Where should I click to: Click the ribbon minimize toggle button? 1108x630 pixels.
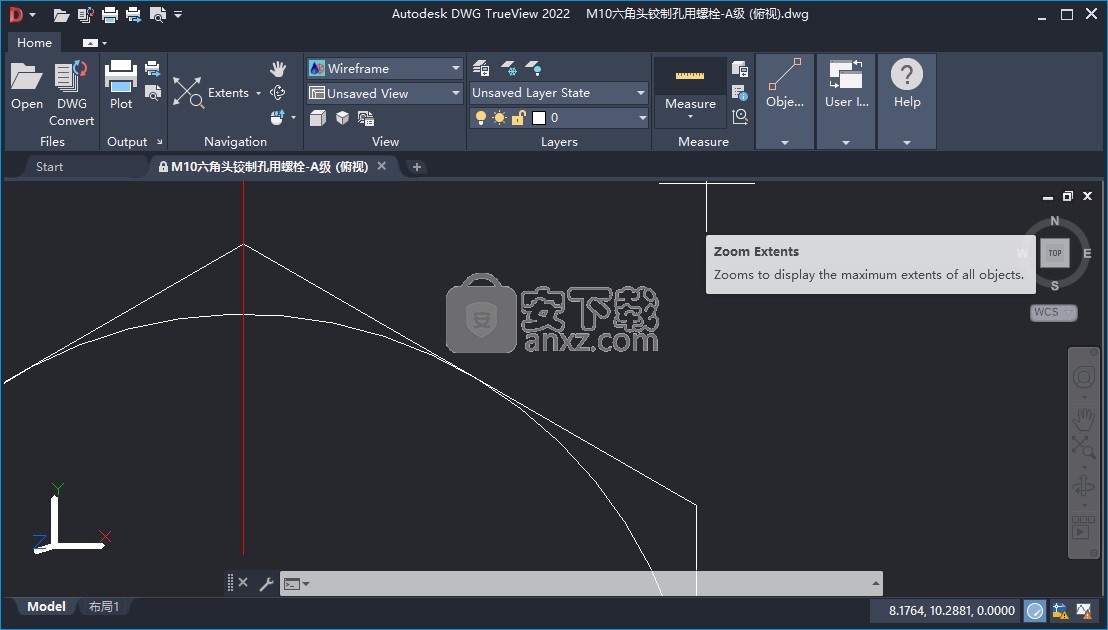pyautogui.click(x=90, y=43)
